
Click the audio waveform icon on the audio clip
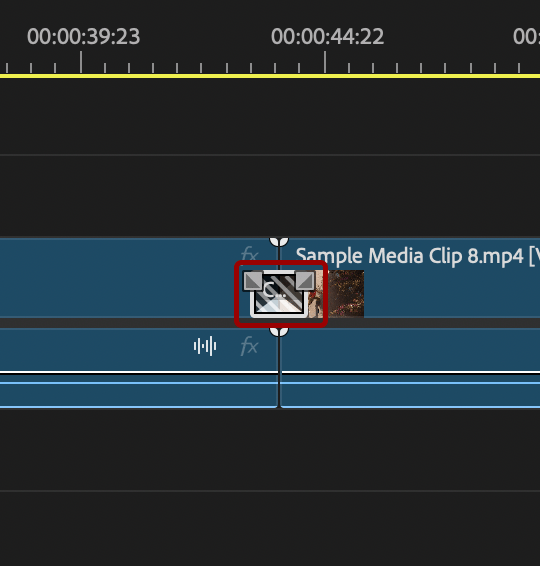[x=205, y=346]
